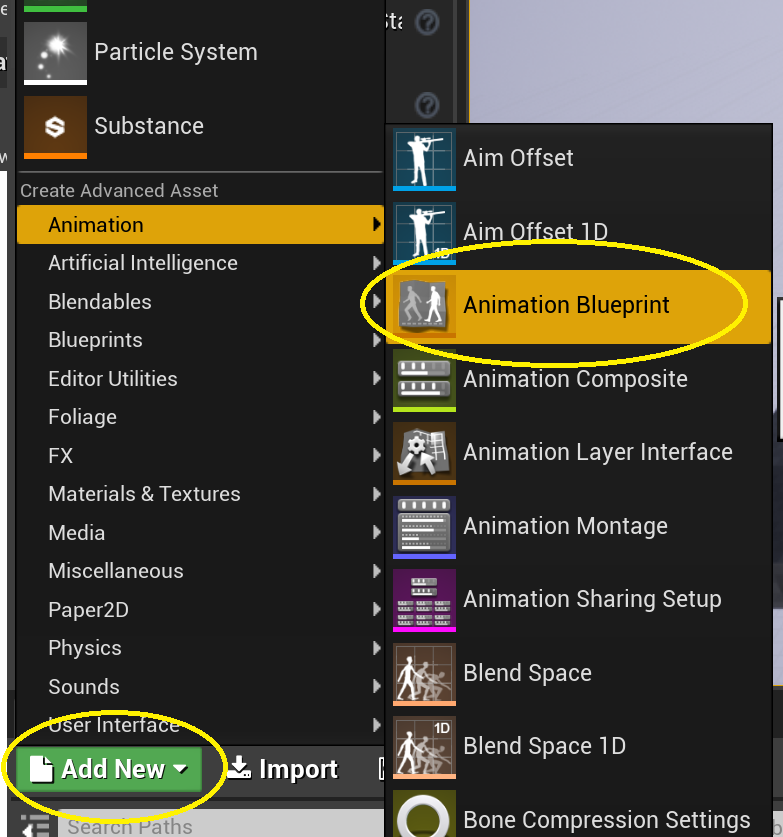783x837 pixels.
Task: Select the Aim Offset 1D icon
Action: point(424,232)
